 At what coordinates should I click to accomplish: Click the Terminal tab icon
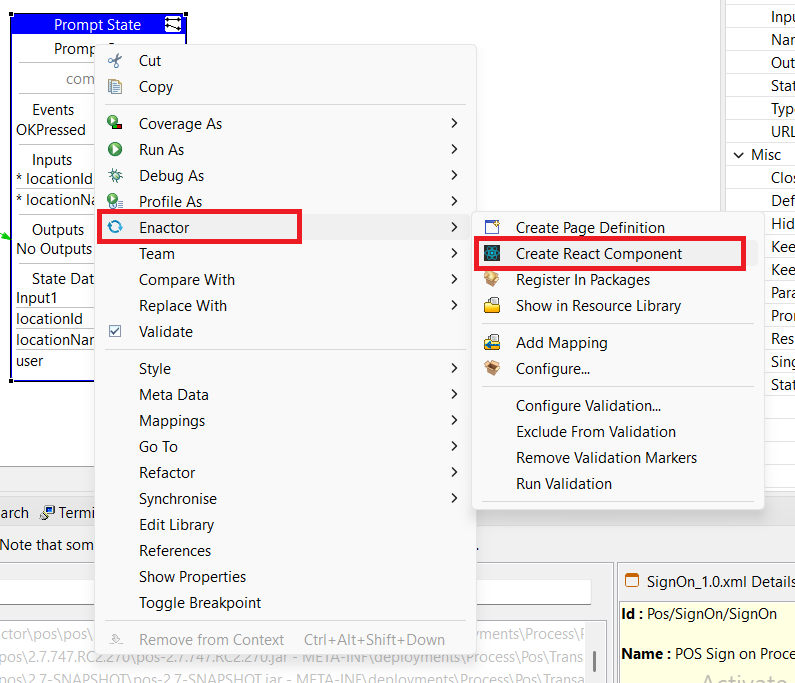click(47, 513)
